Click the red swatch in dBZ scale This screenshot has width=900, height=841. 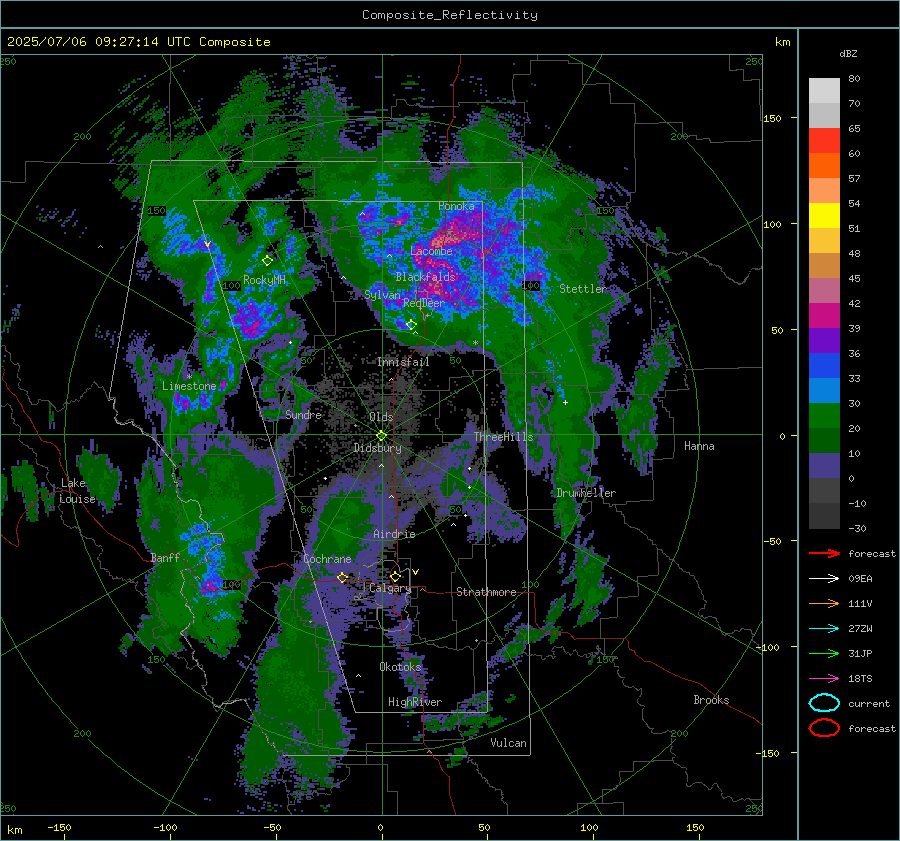(x=824, y=141)
